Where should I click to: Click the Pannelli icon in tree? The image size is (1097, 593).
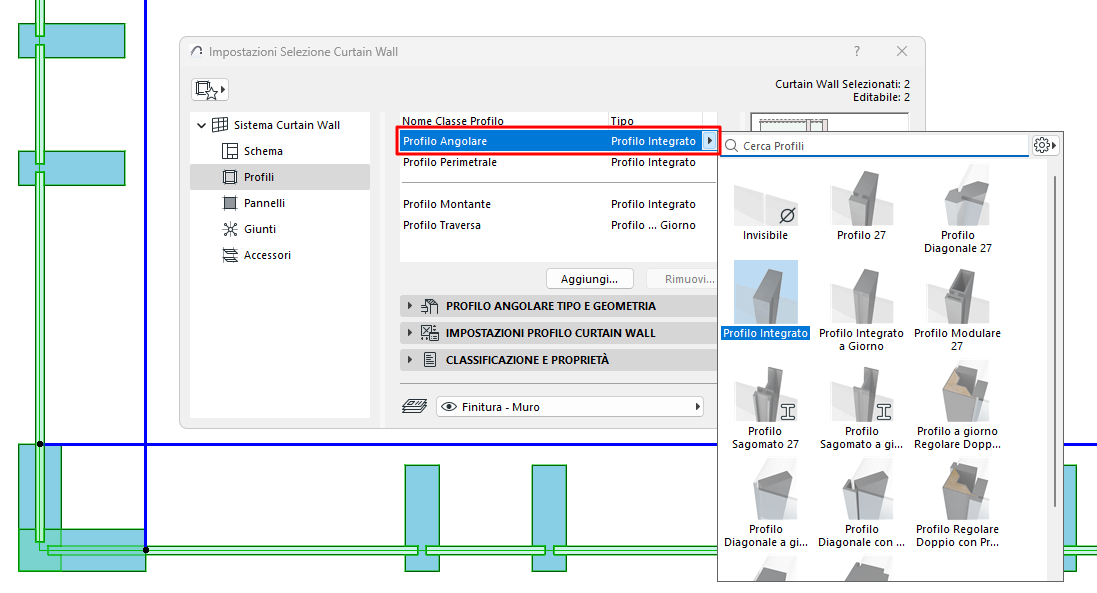click(x=229, y=203)
